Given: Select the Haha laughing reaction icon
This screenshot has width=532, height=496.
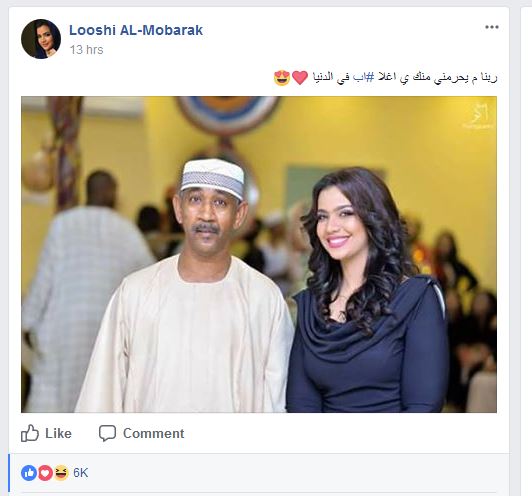Looking at the screenshot, I should (61, 473).
